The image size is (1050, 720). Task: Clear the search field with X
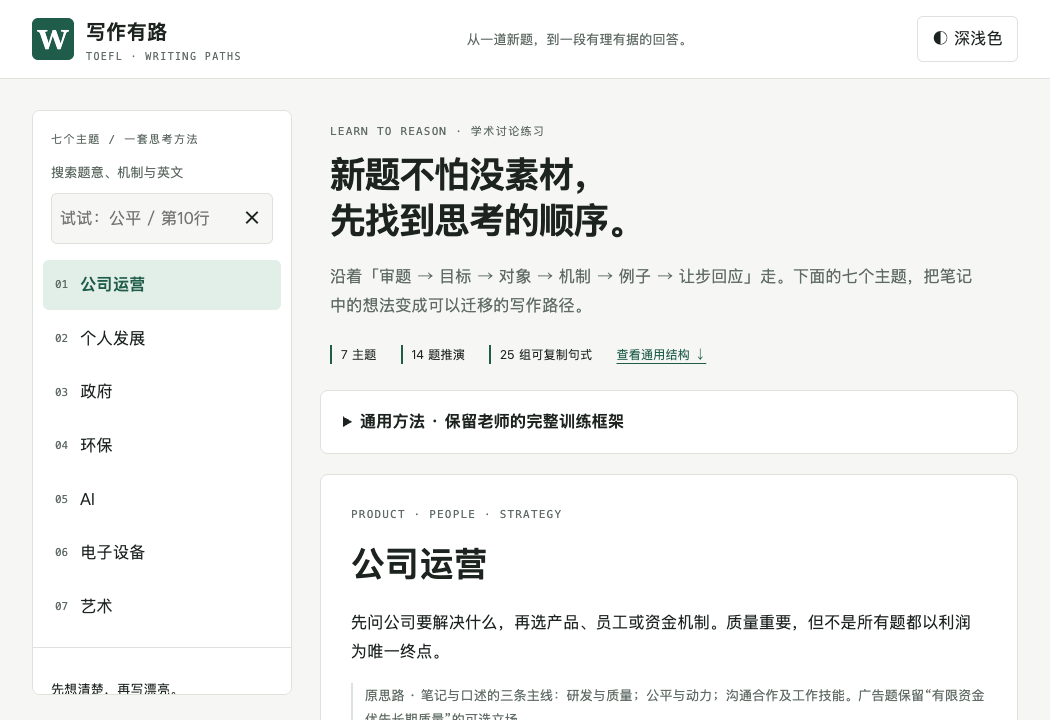252,218
